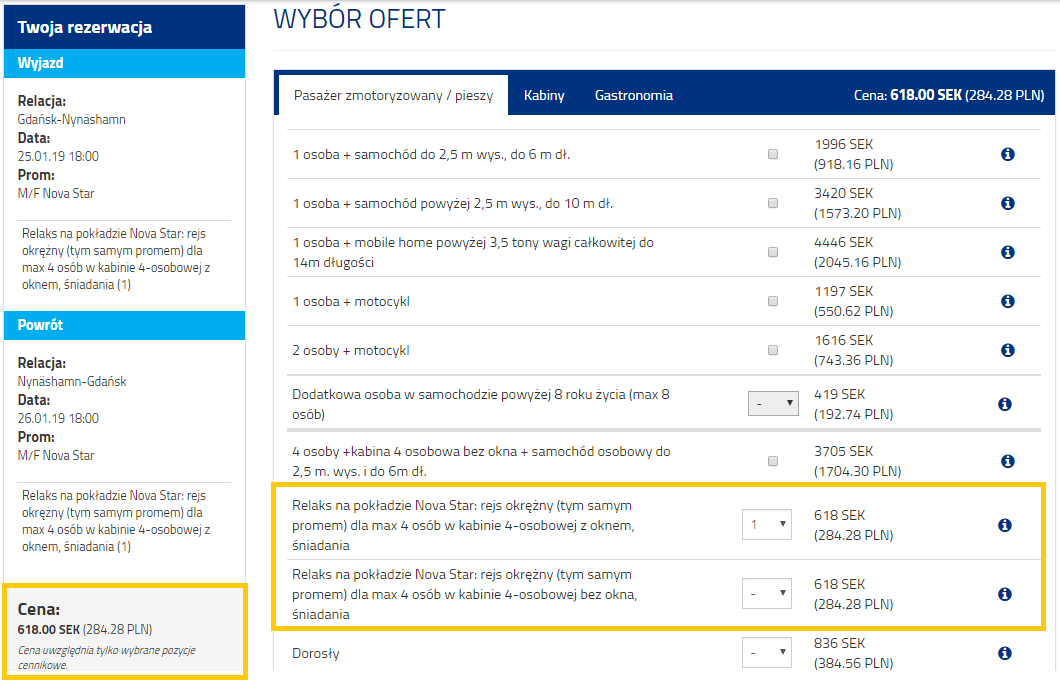The image size is (1060, 680).
Task: Open Dorosły quantity dropdown
Action: coord(766,654)
